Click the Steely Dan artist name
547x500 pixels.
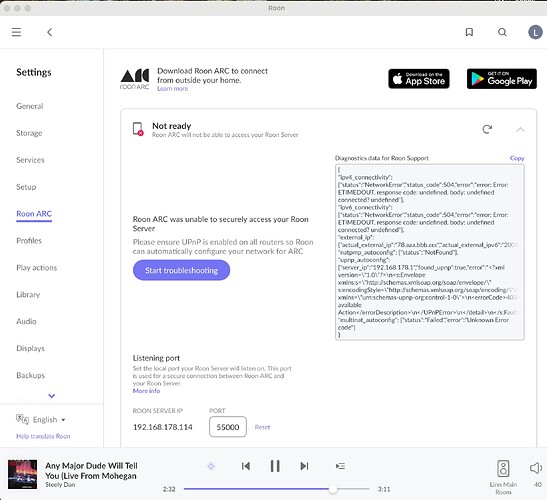(x=60, y=485)
